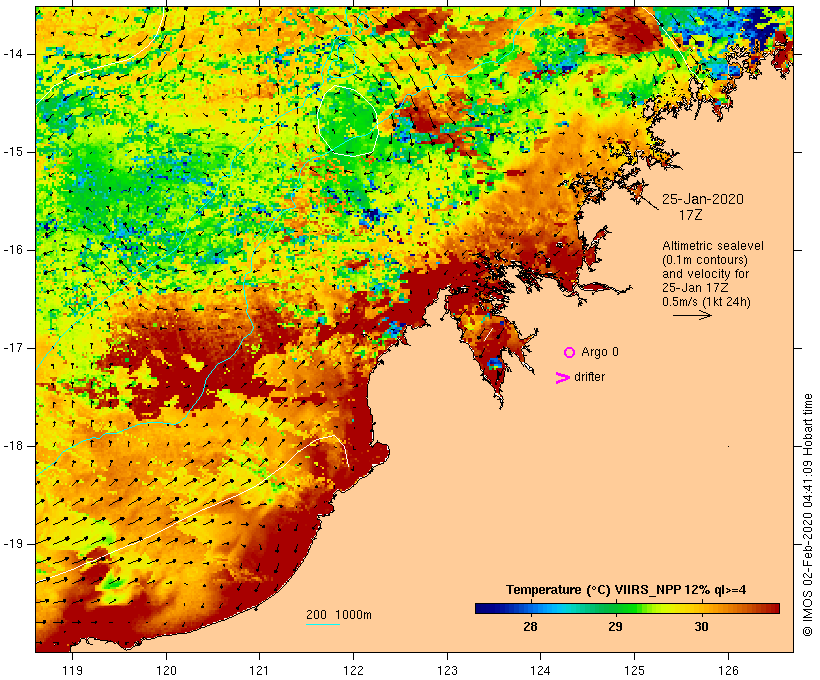The height and width of the screenshot is (680, 820).
Task: Click the latitude label -17
Action: tap(13, 348)
